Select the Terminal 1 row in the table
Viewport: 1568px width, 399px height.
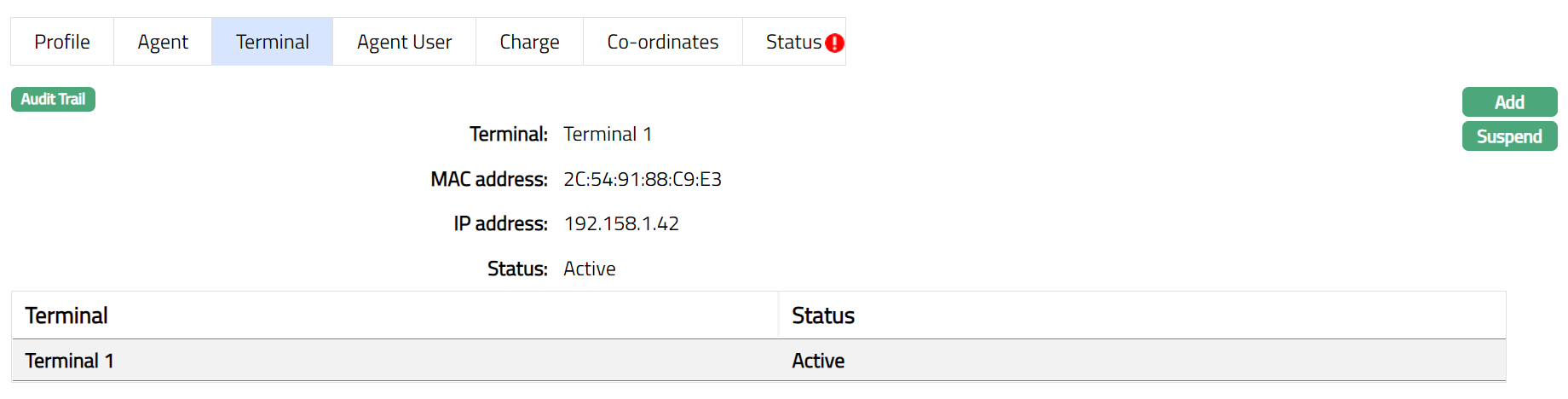(x=69, y=361)
